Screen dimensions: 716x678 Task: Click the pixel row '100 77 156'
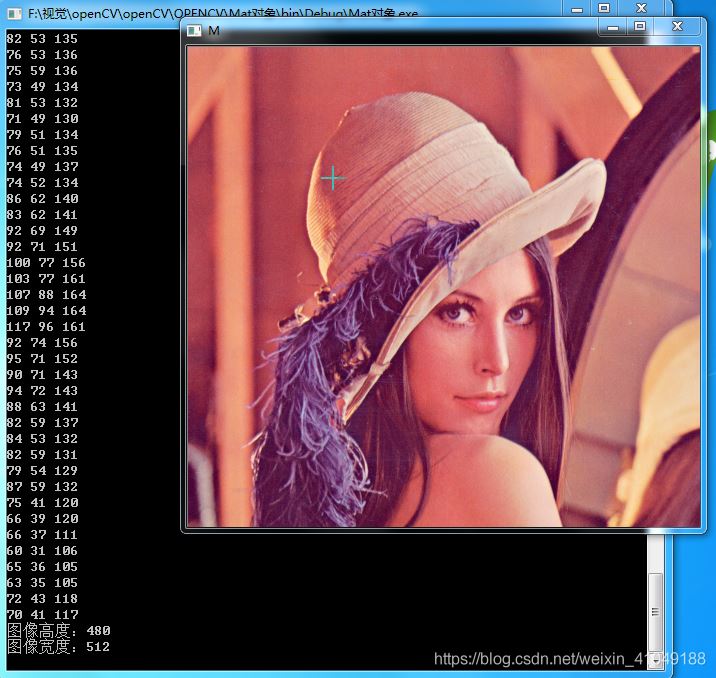tap(46, 263)
